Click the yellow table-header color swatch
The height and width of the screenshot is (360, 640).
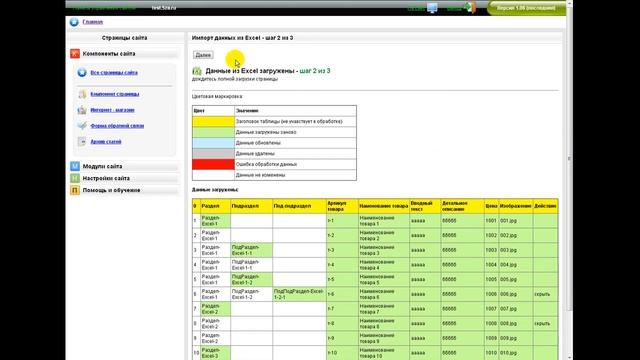[x=213, y=121]
